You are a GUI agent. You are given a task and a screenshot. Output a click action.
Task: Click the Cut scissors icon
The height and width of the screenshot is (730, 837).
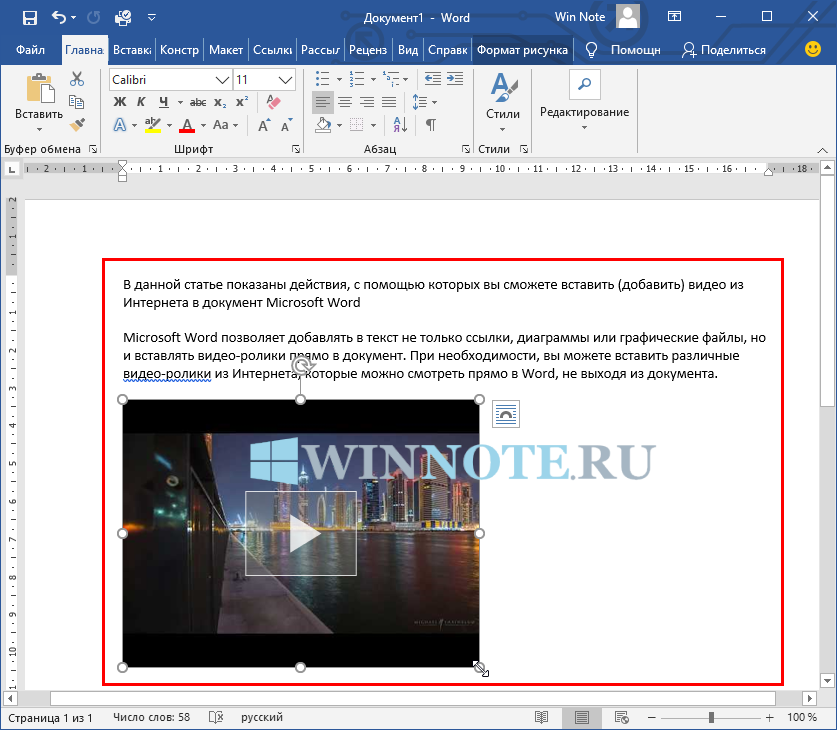[x=77, y=79]
